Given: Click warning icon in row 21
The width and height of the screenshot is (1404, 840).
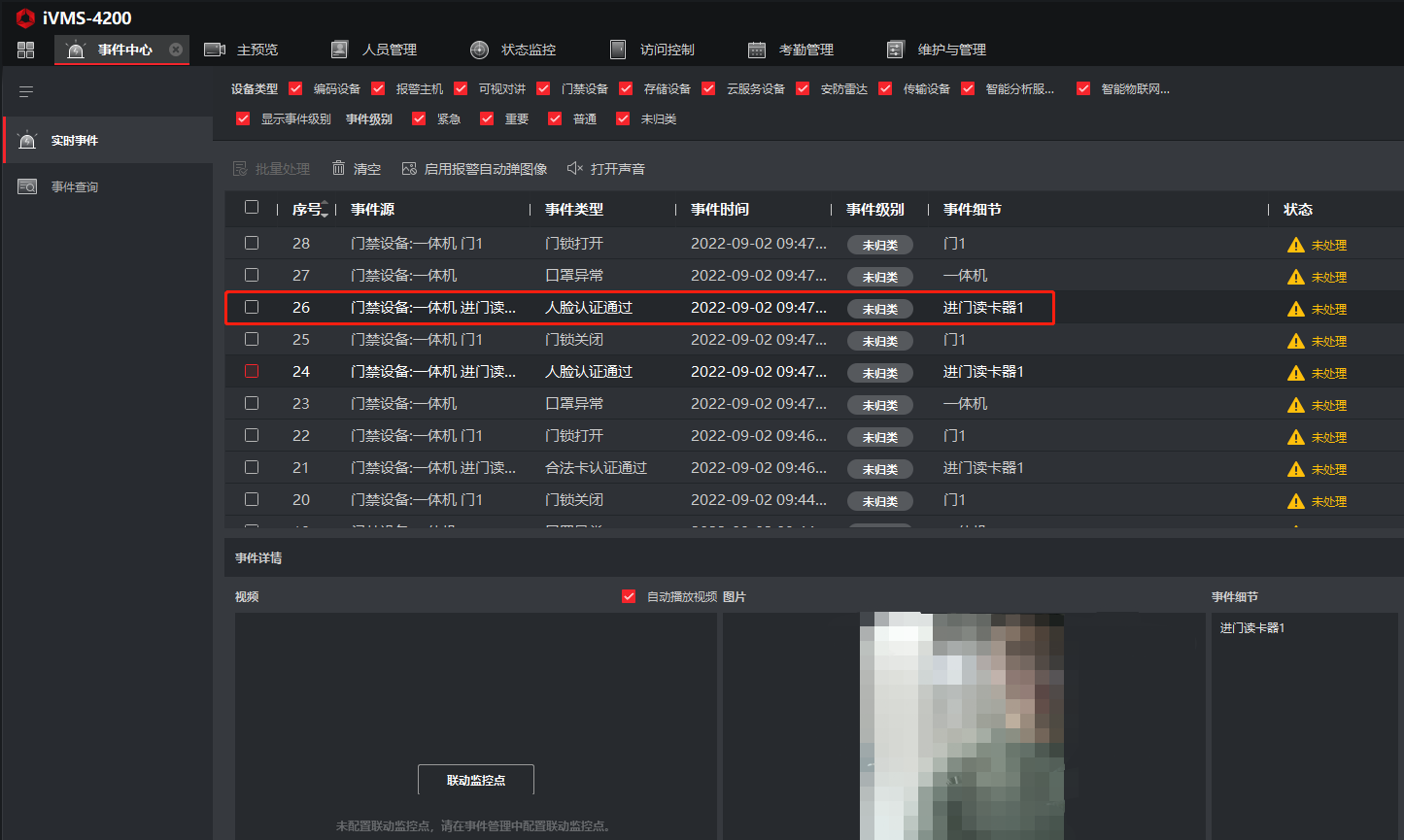Looking at the screenshot, I should [1295, 469].
